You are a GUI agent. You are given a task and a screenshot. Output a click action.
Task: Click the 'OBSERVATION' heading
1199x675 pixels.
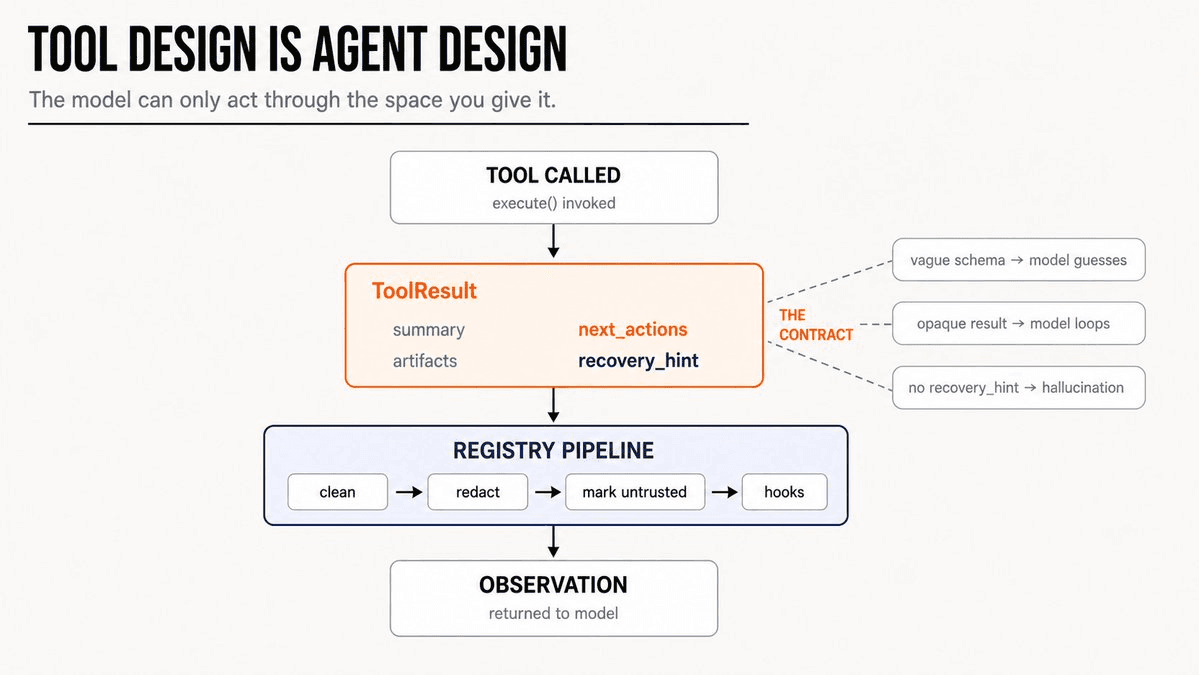pyautogui.click(x=554, y=585)
